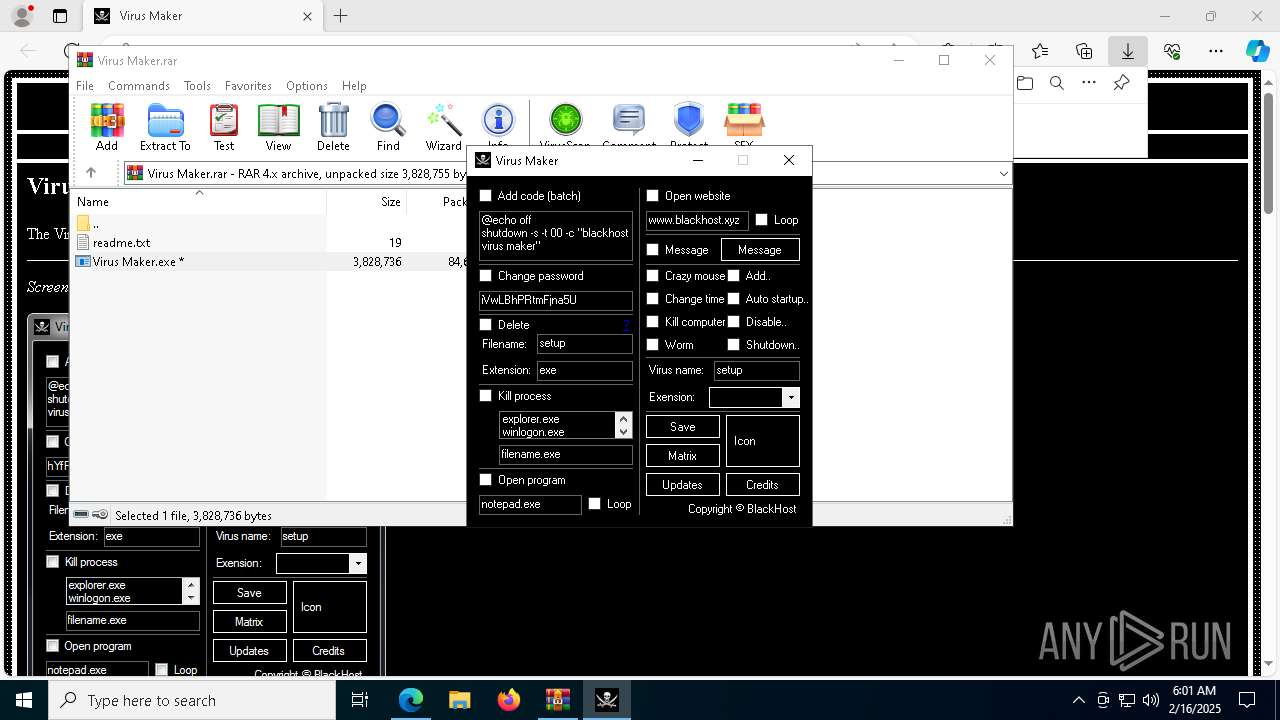Check Open program in Virus Maker dialog
The image size is (1280, 720).
point(486,480)
